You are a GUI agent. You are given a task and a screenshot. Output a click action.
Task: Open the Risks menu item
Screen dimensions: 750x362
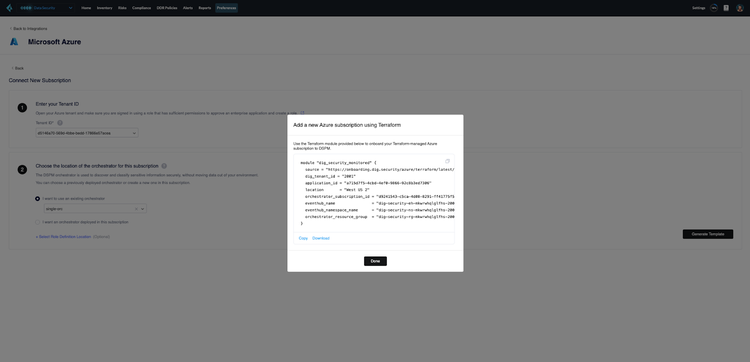(x=122, y=8)
